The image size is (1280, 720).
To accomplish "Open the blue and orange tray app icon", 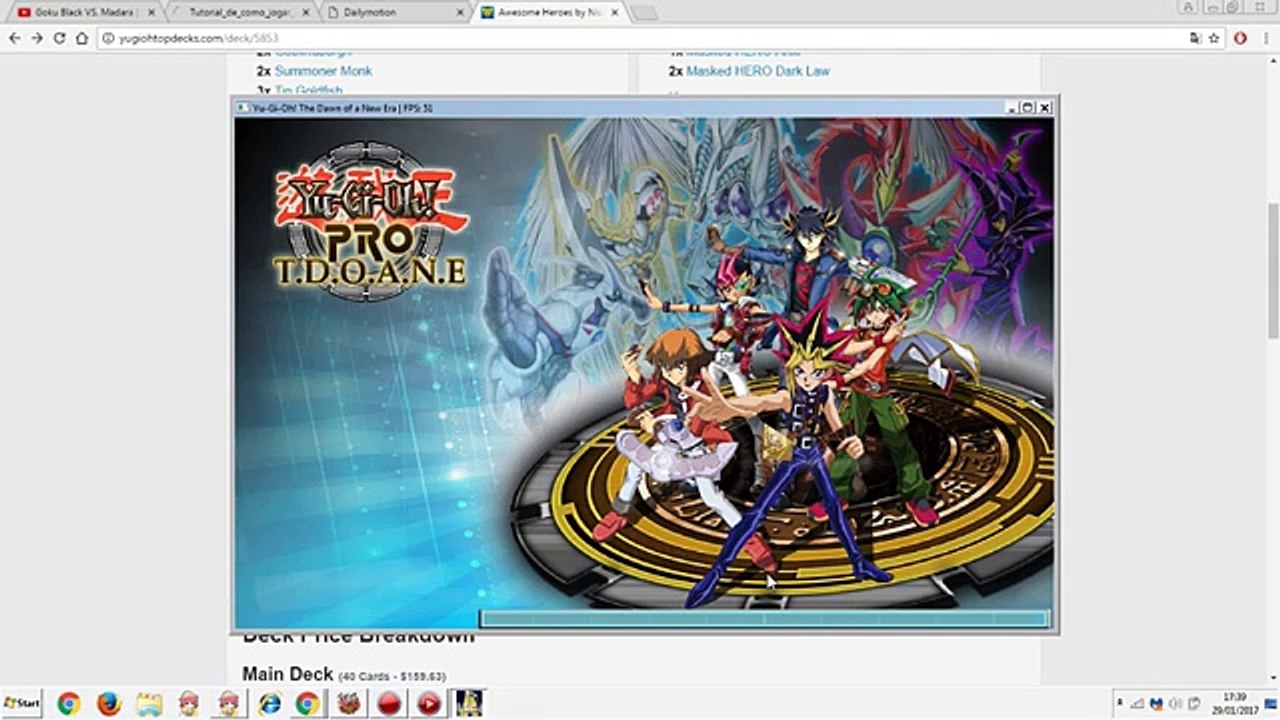I will pyautogui.click(x=1157, y=703).
